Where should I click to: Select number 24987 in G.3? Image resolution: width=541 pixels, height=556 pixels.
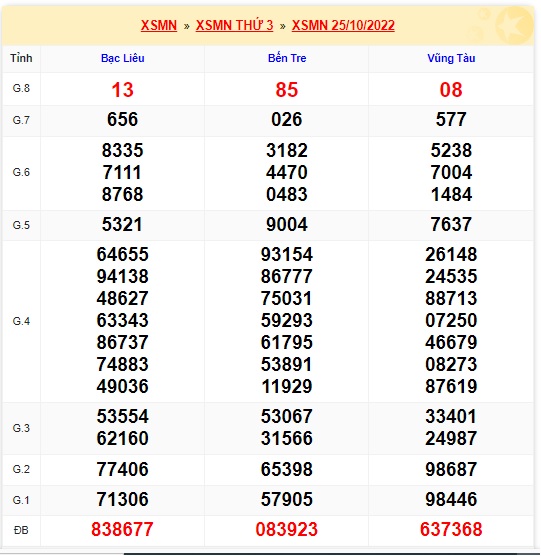[x=451, y=438]
